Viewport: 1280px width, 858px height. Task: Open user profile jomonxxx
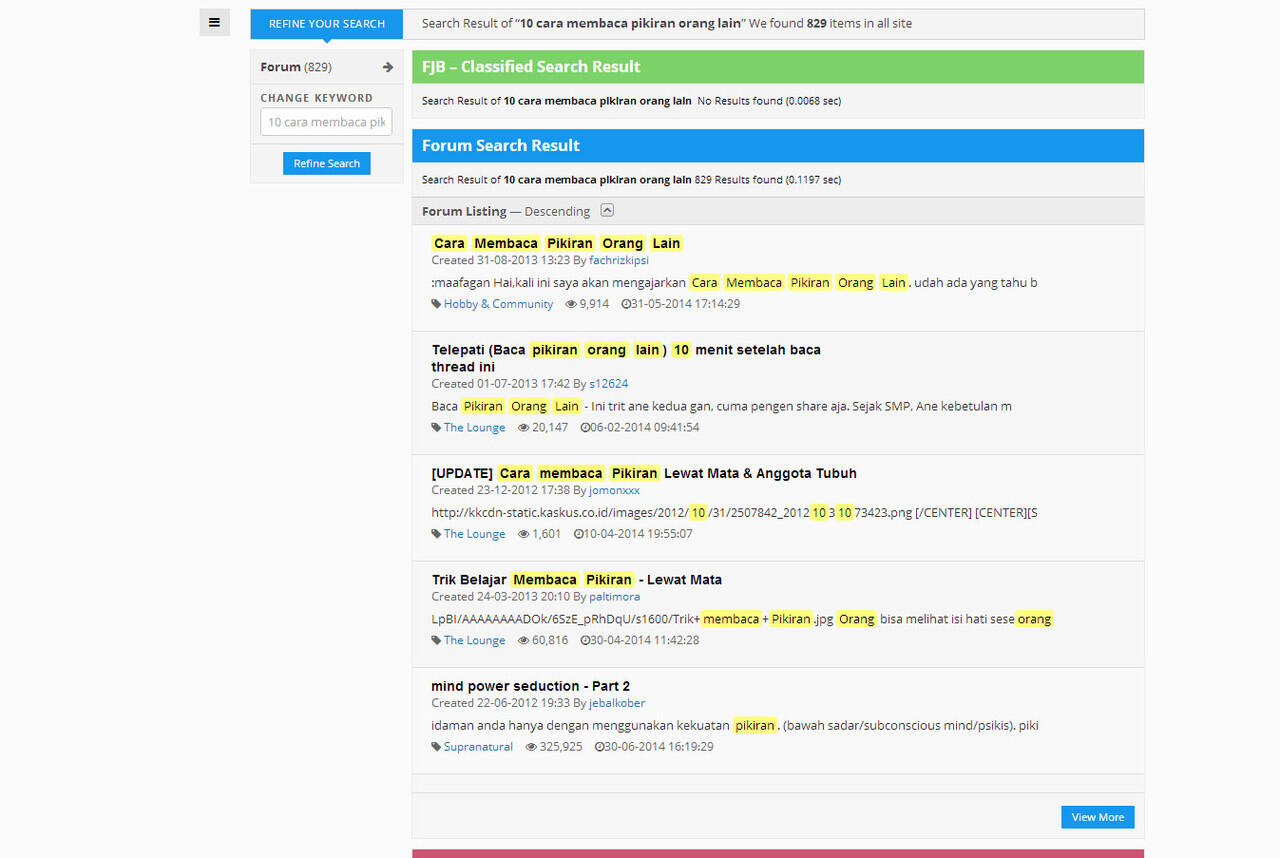pos(615,490)
